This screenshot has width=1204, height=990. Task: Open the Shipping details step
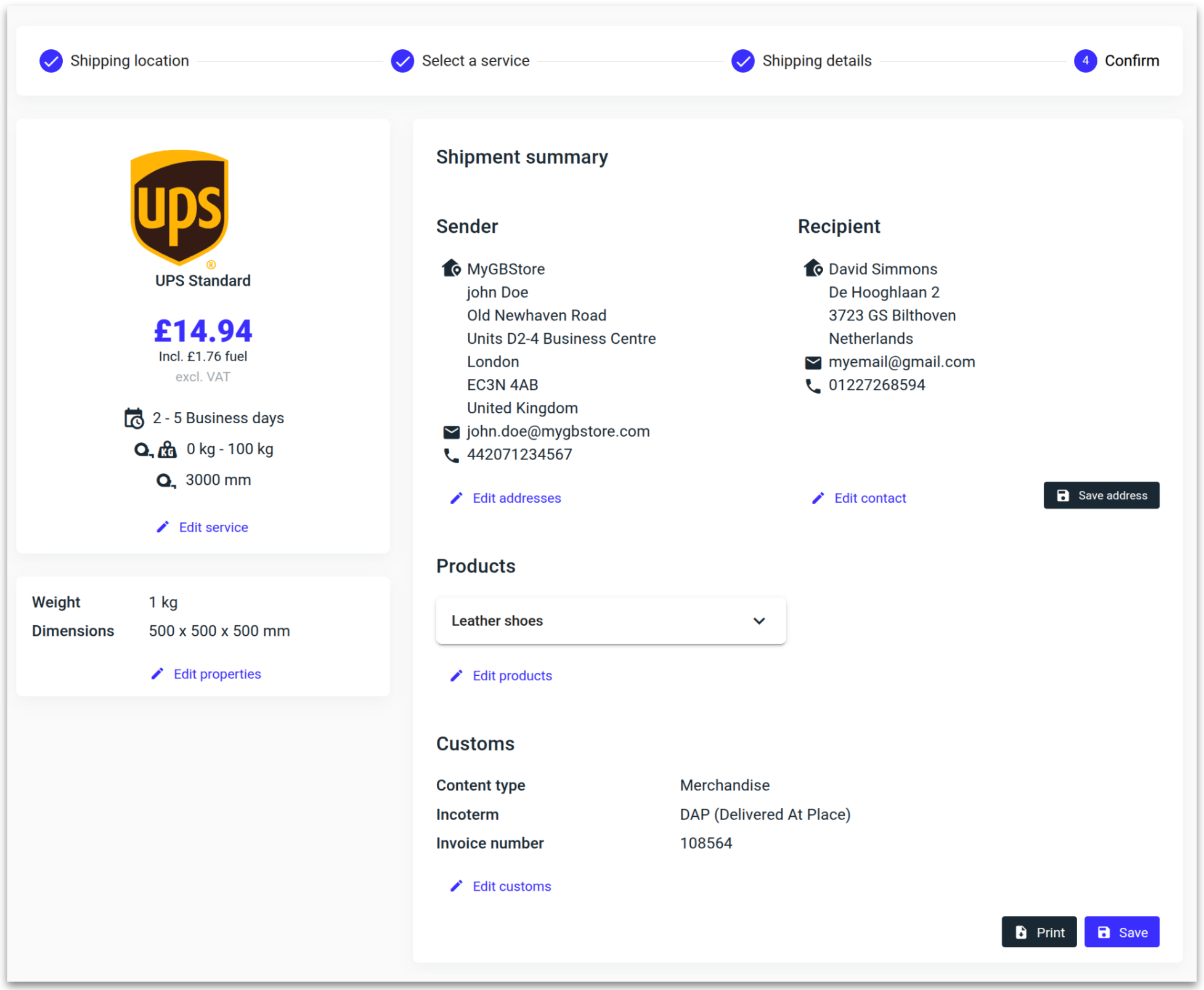click(801, 60)
